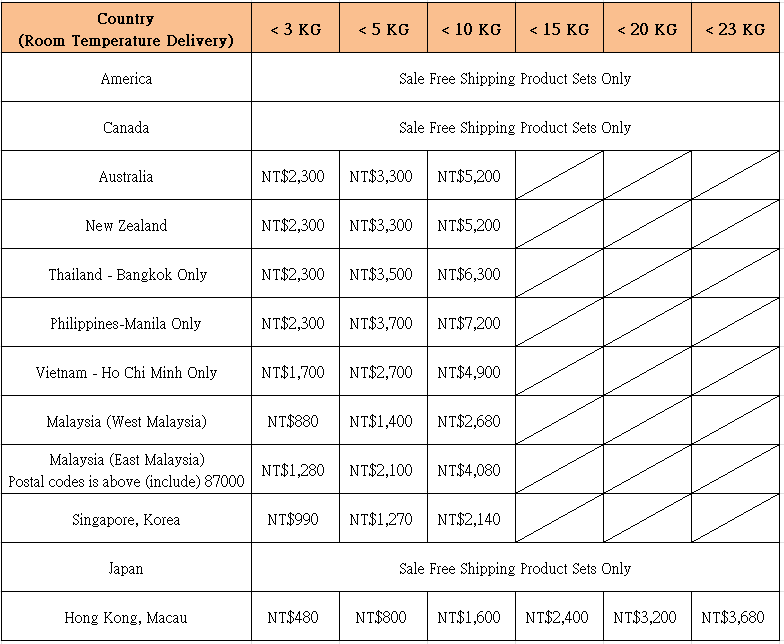Select the '< 3 KG' column header
The image size is (784, 644).
point(296,28)
